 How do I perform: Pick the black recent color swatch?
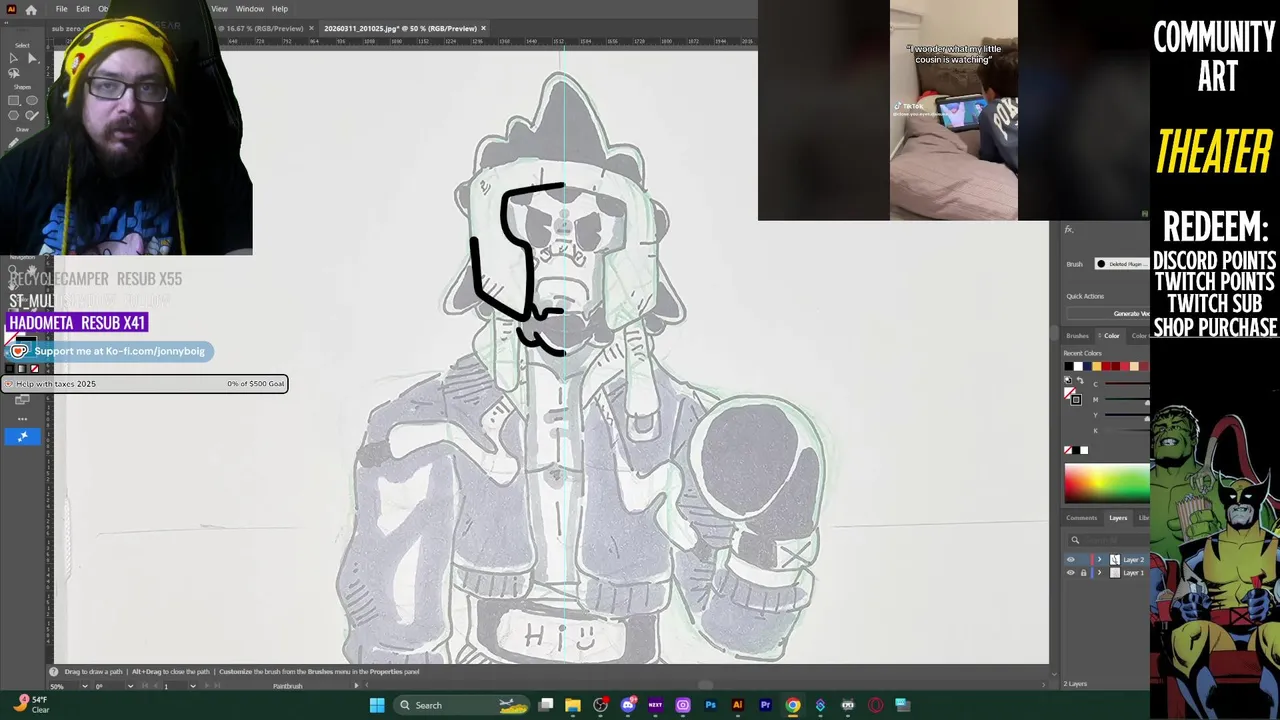[x=1068, y=366]
